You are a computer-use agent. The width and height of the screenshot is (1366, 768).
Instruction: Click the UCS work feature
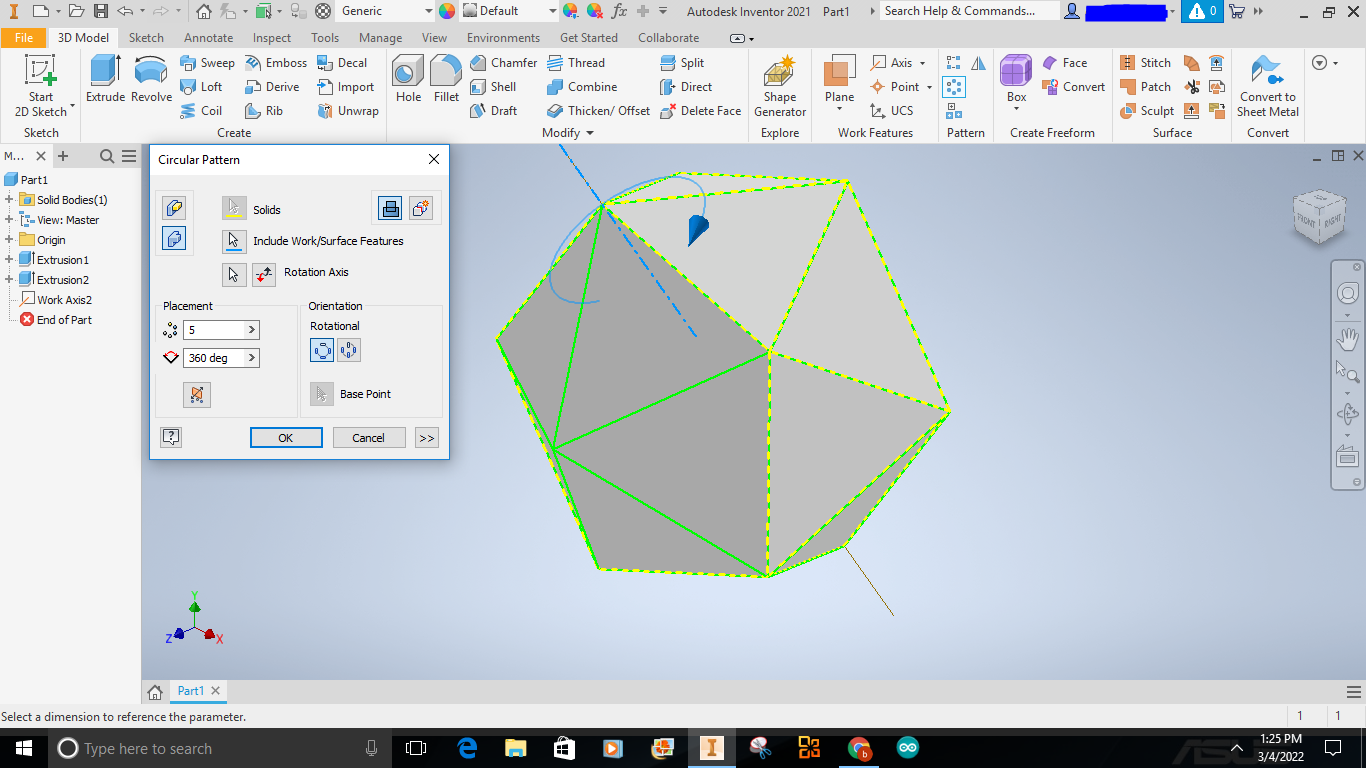891,111
